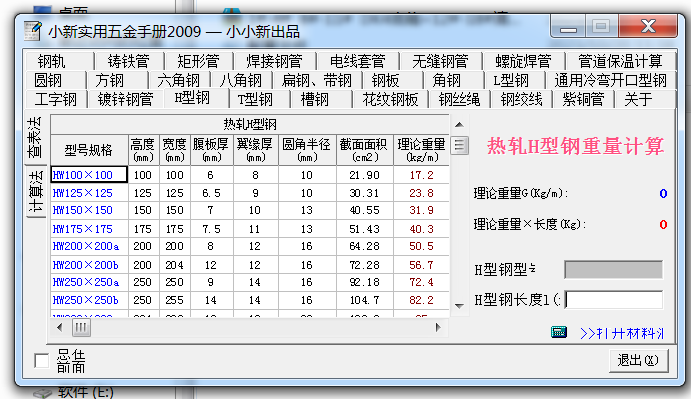Click the app notepad icon in title bar
Image resolution: width=691 pixels, height=399 pixels.
coord(33,31)
